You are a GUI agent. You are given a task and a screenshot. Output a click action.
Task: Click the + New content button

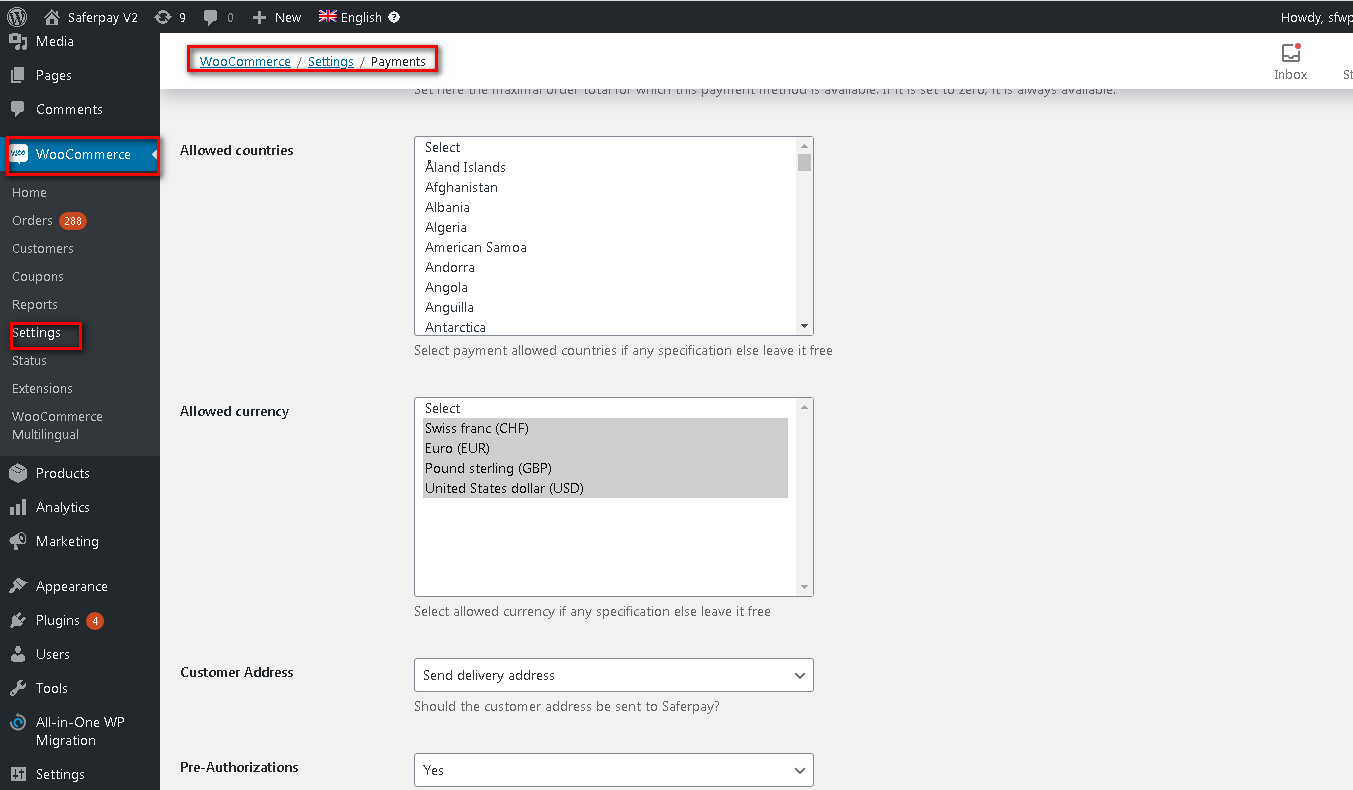(x=276, y=17)
